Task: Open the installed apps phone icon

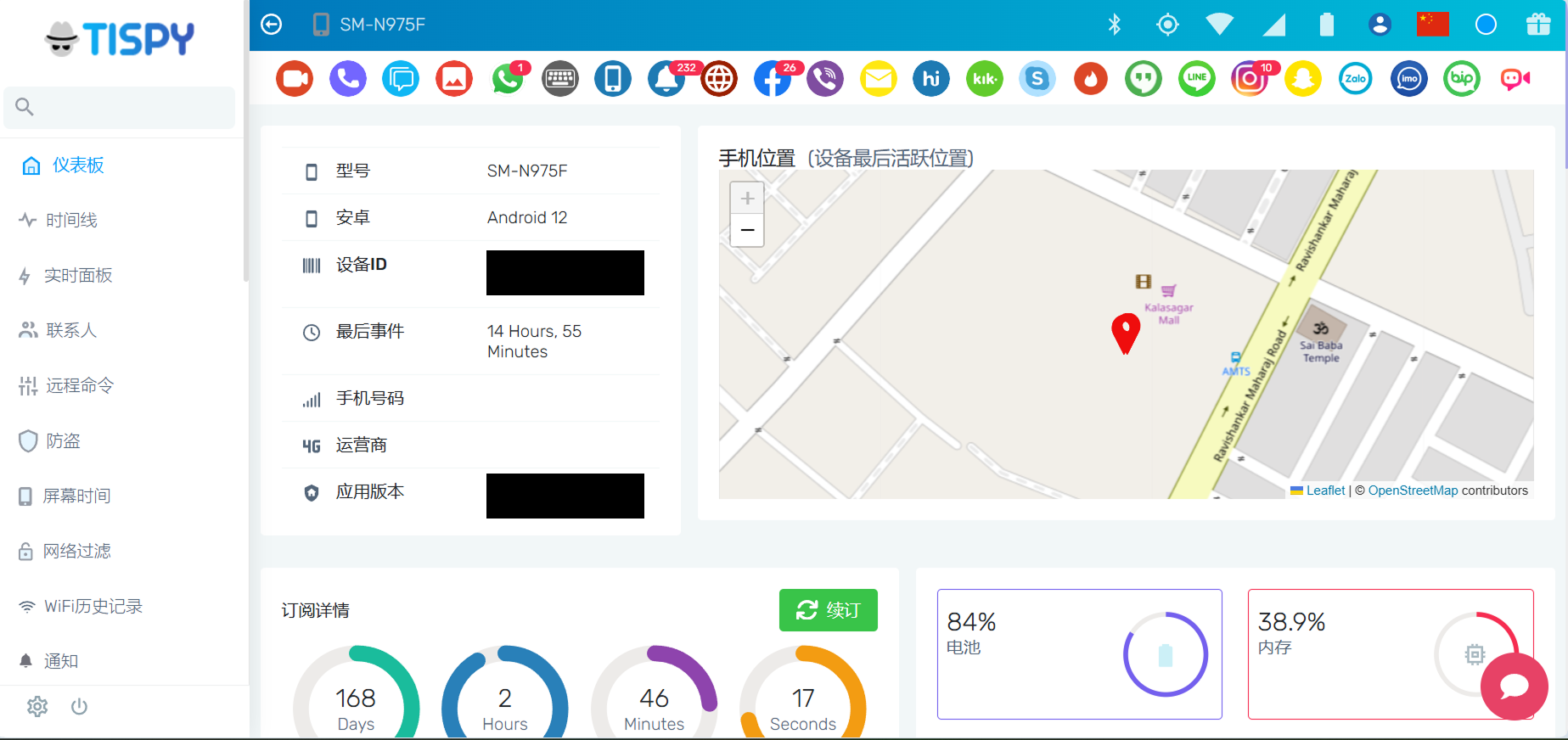Action: [613, 79]
